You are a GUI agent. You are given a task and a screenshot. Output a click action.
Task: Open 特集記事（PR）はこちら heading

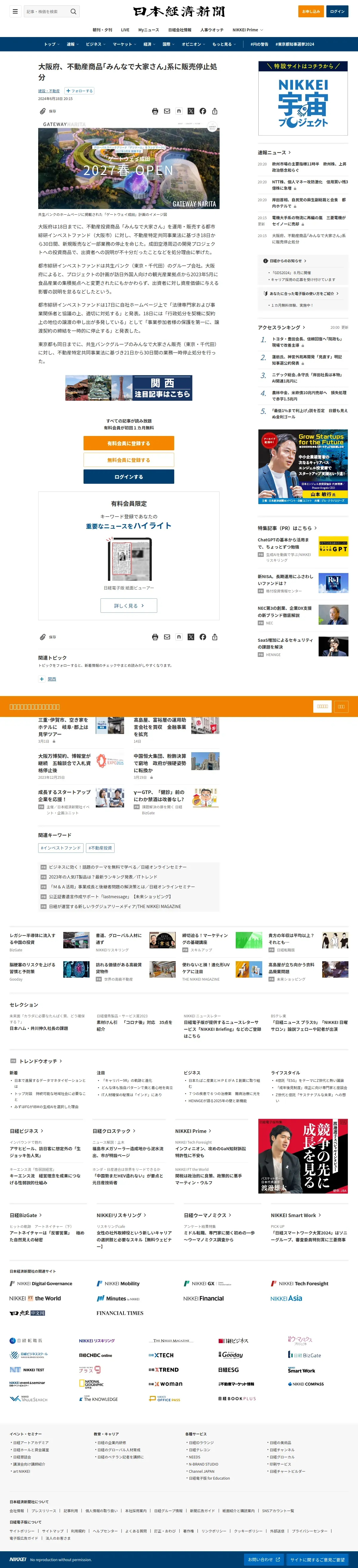coord(287,528)
